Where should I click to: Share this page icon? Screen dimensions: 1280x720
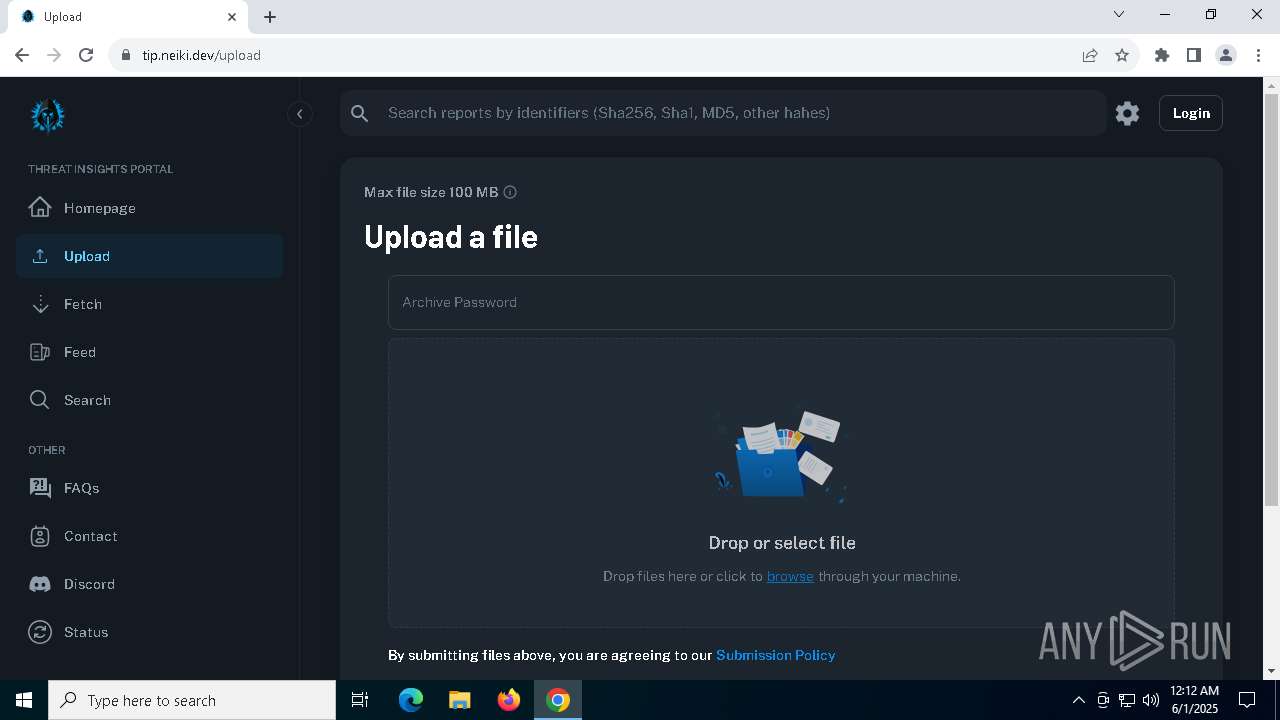point(1090,55)
